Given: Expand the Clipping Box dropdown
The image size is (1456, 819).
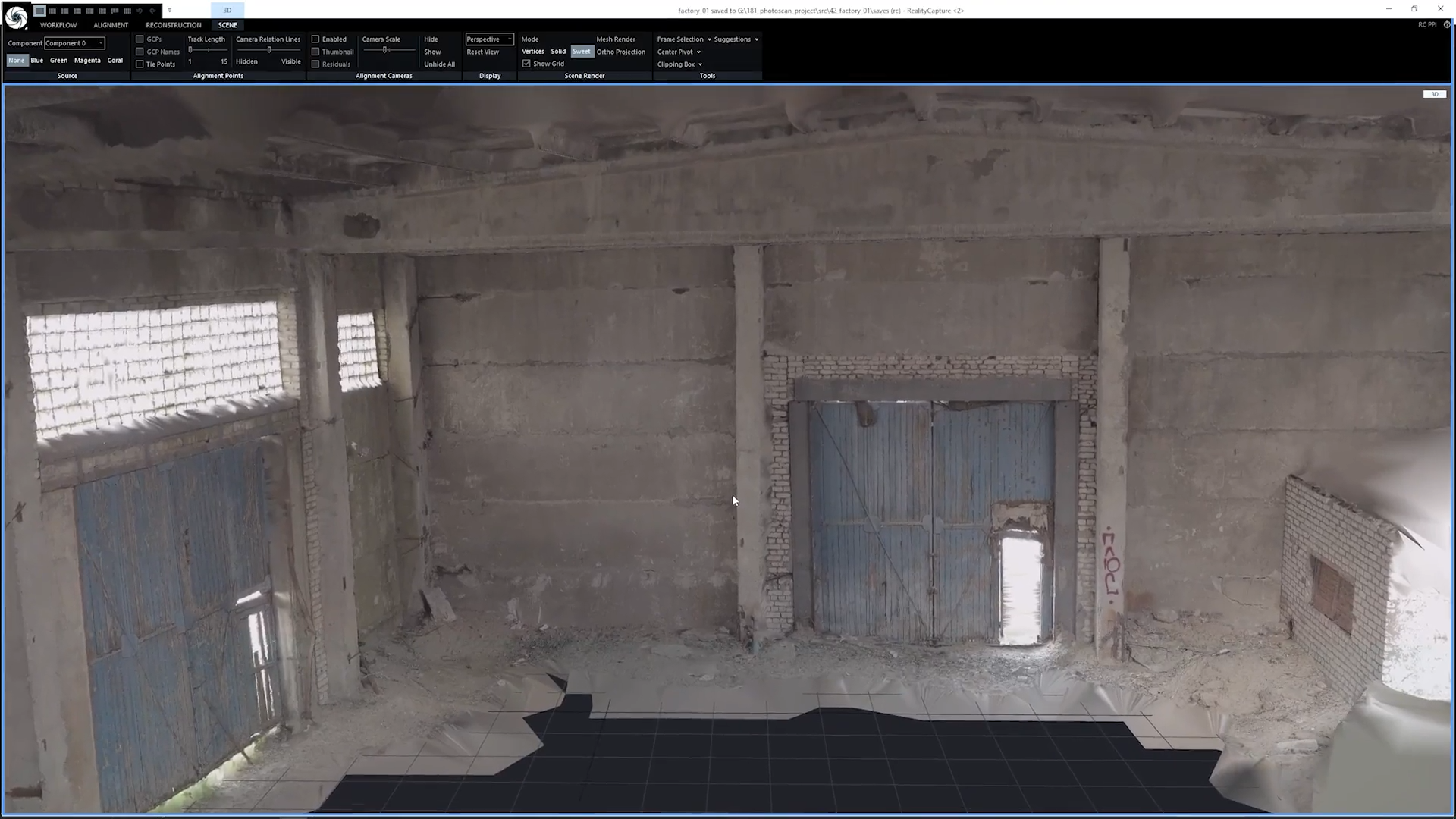Looking at the screenshot, I should [x=679, y=64].
